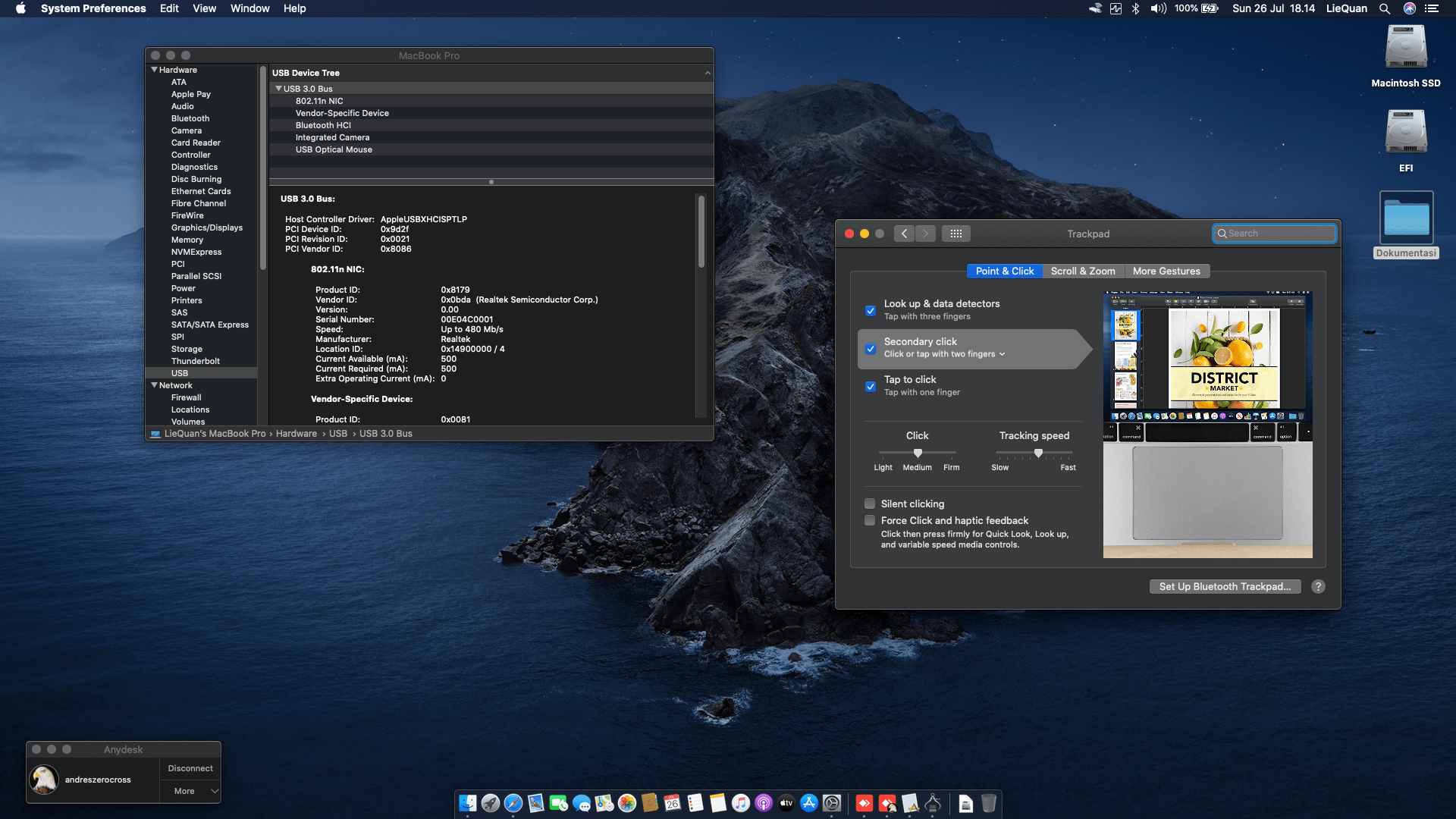Collapse the Network tree section
This screenshot has width=1456, height=819.
[x=154, y=385]
